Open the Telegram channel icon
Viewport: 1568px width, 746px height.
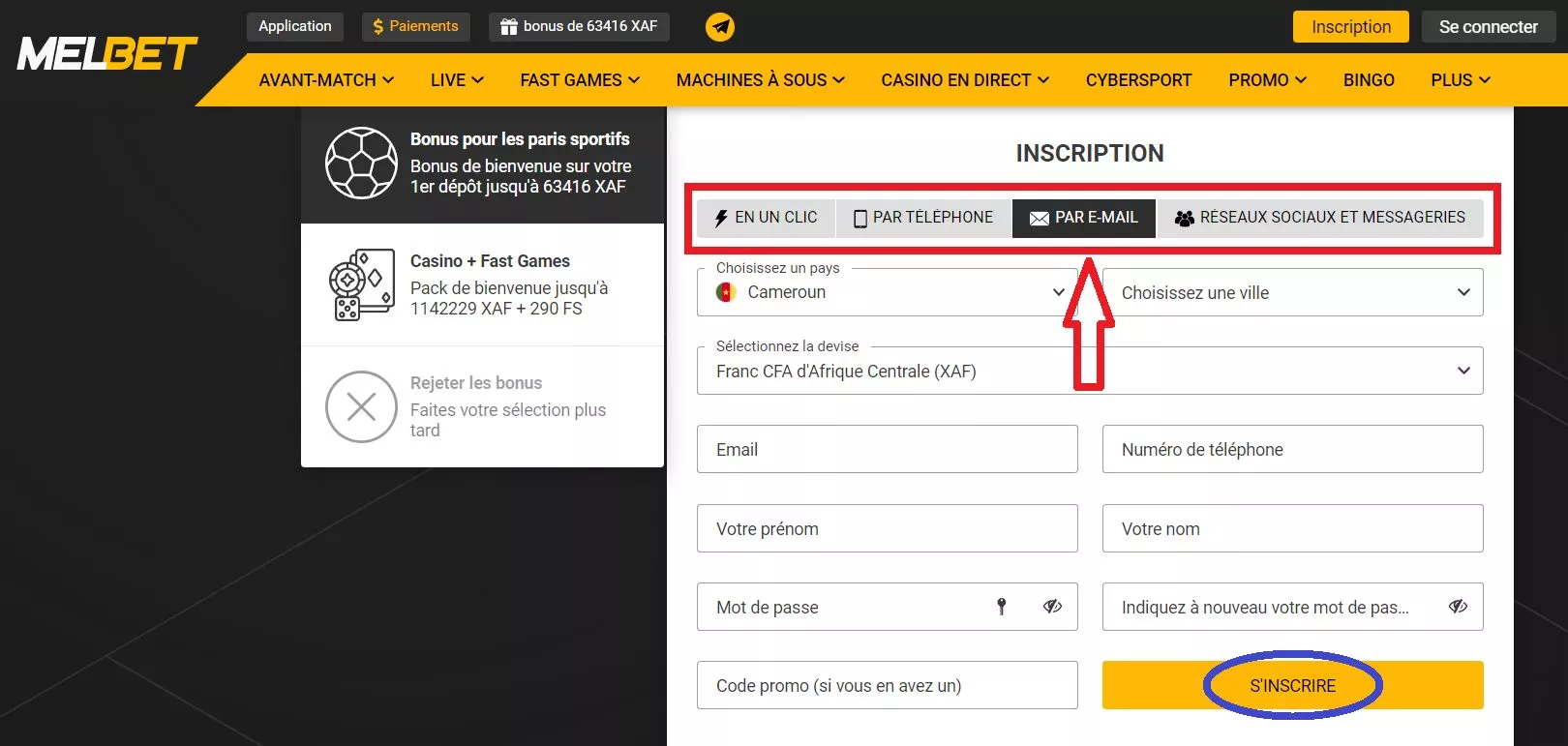[x=720, y=27]
